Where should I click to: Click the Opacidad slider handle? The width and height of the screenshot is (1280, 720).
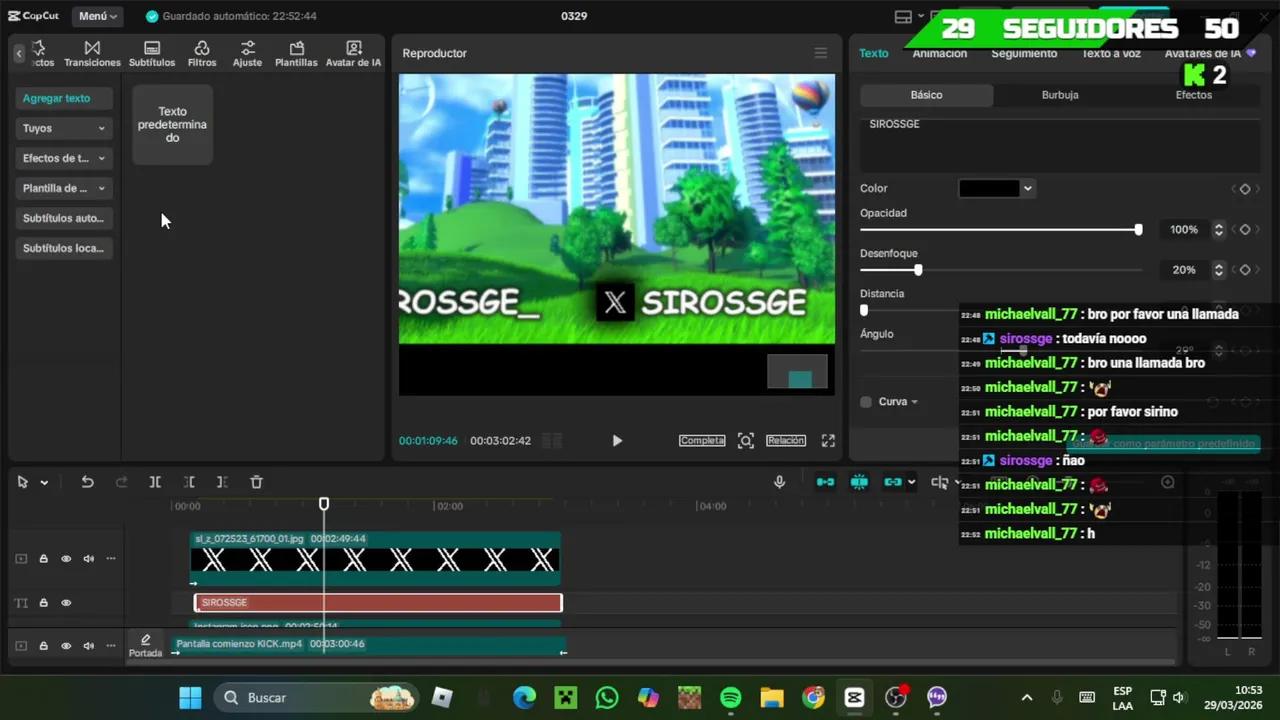(x=1138, y=230)
